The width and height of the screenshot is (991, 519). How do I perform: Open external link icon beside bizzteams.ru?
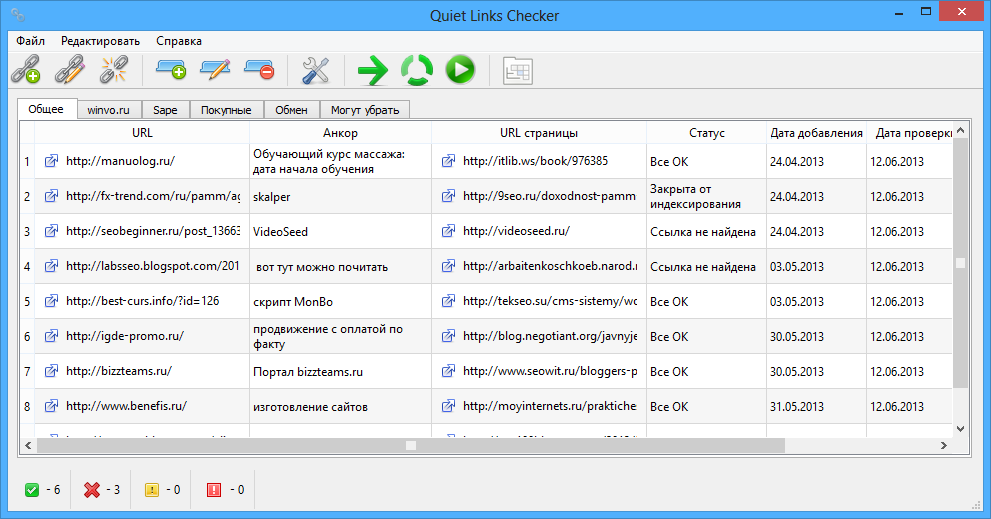[x=51, y=371]
